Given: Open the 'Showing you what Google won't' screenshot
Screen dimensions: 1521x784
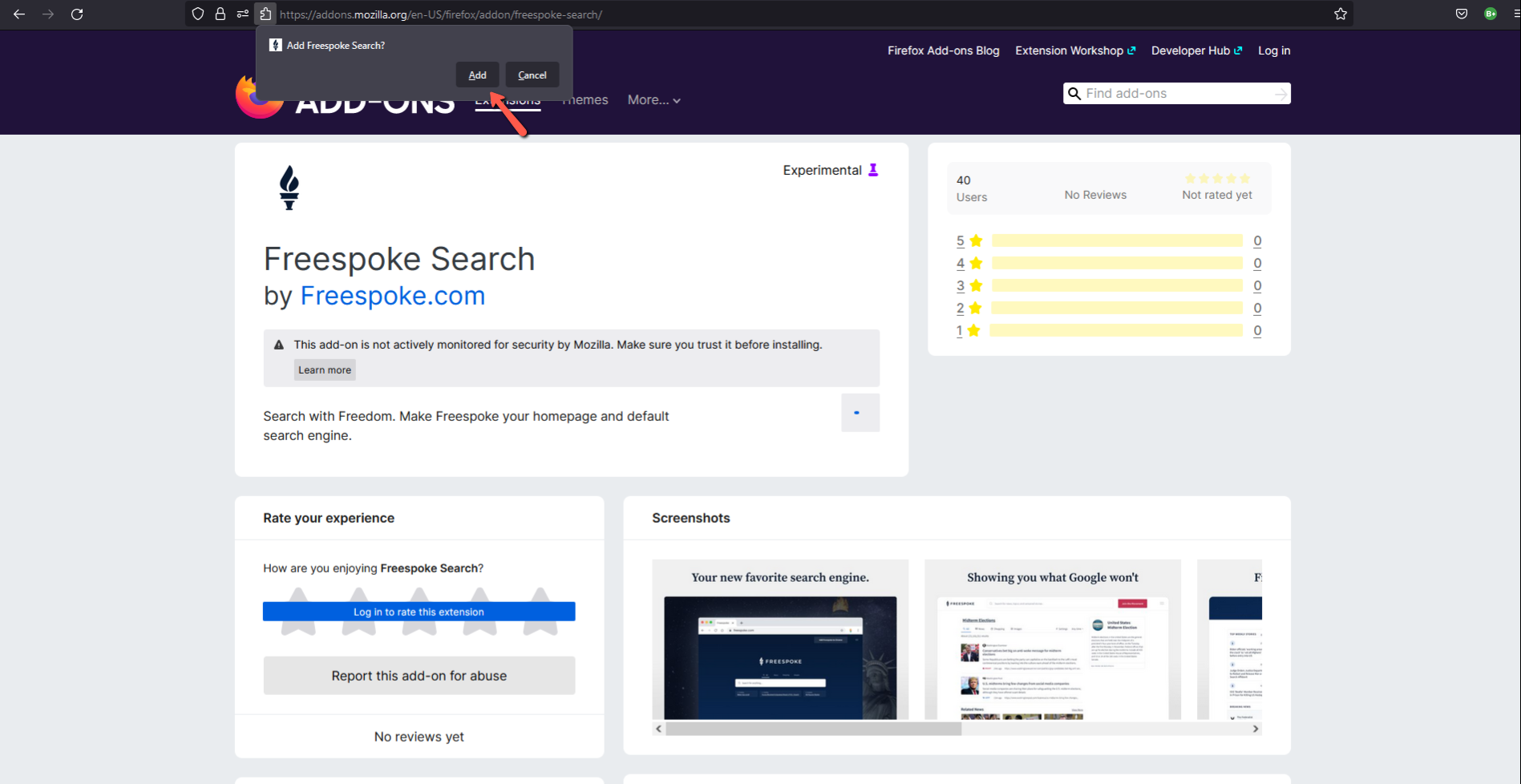Looking at the screenshot, I should [x=1053, y=639].
